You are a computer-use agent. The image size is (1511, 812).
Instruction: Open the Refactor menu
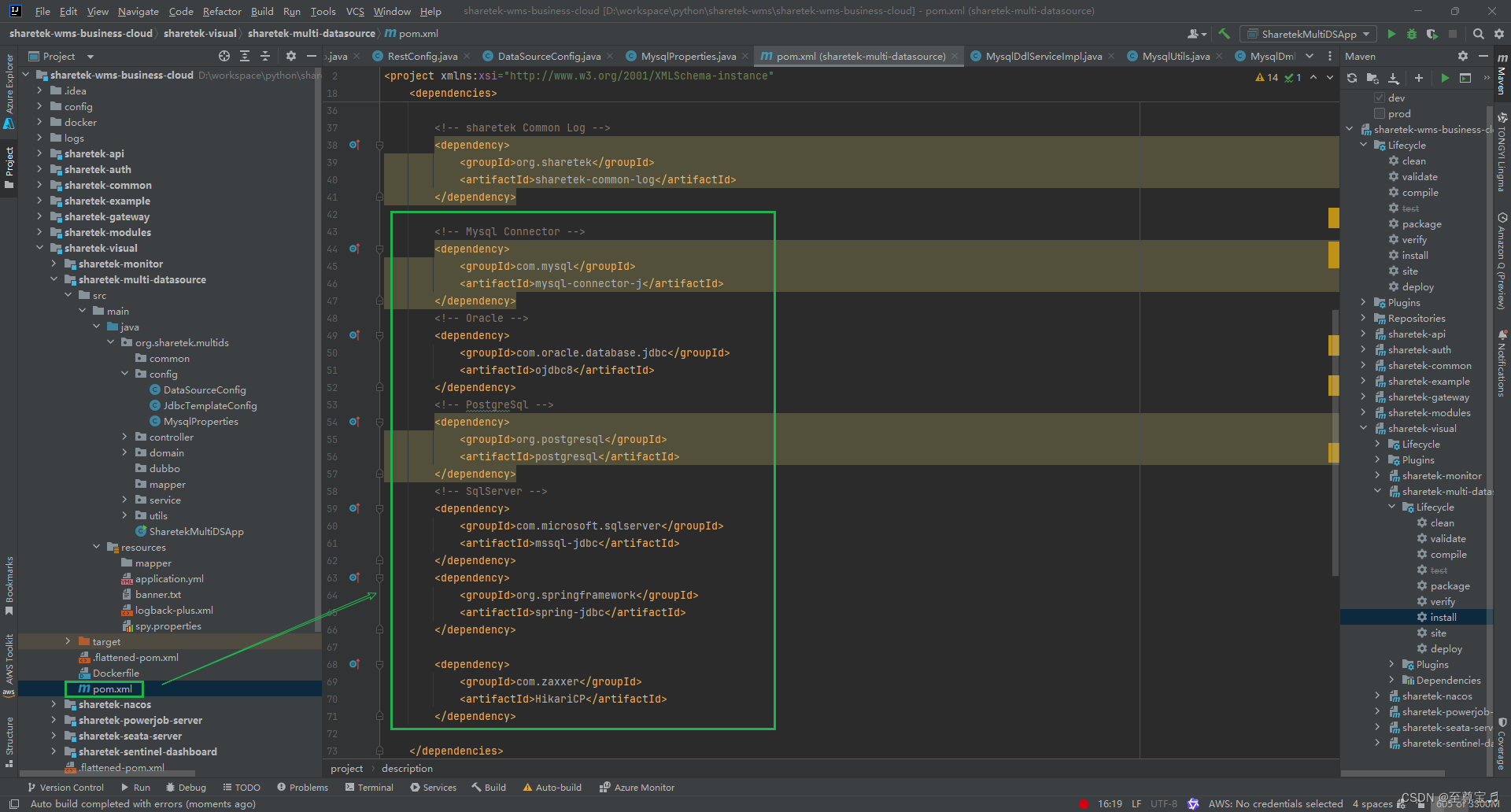[x=222, y=11]
